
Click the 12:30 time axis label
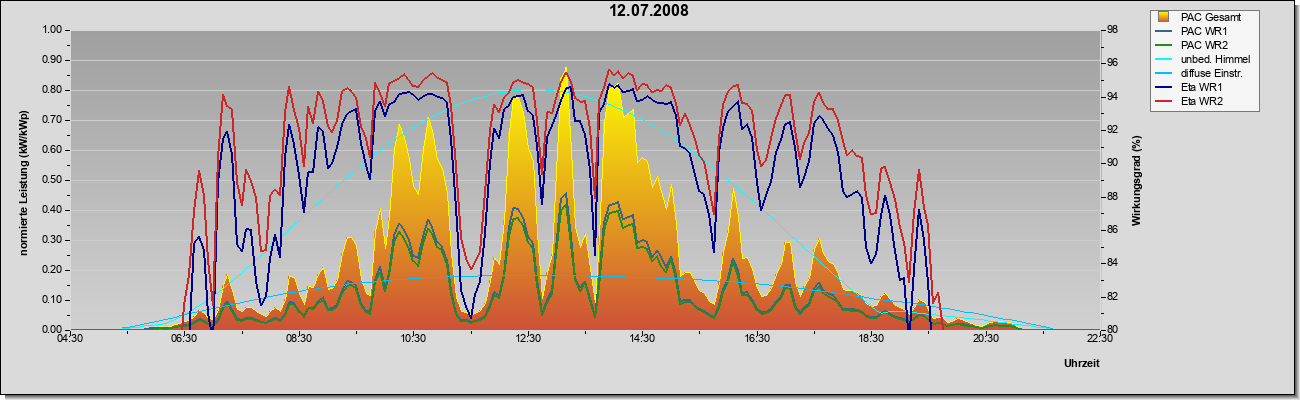click(528, 340)
